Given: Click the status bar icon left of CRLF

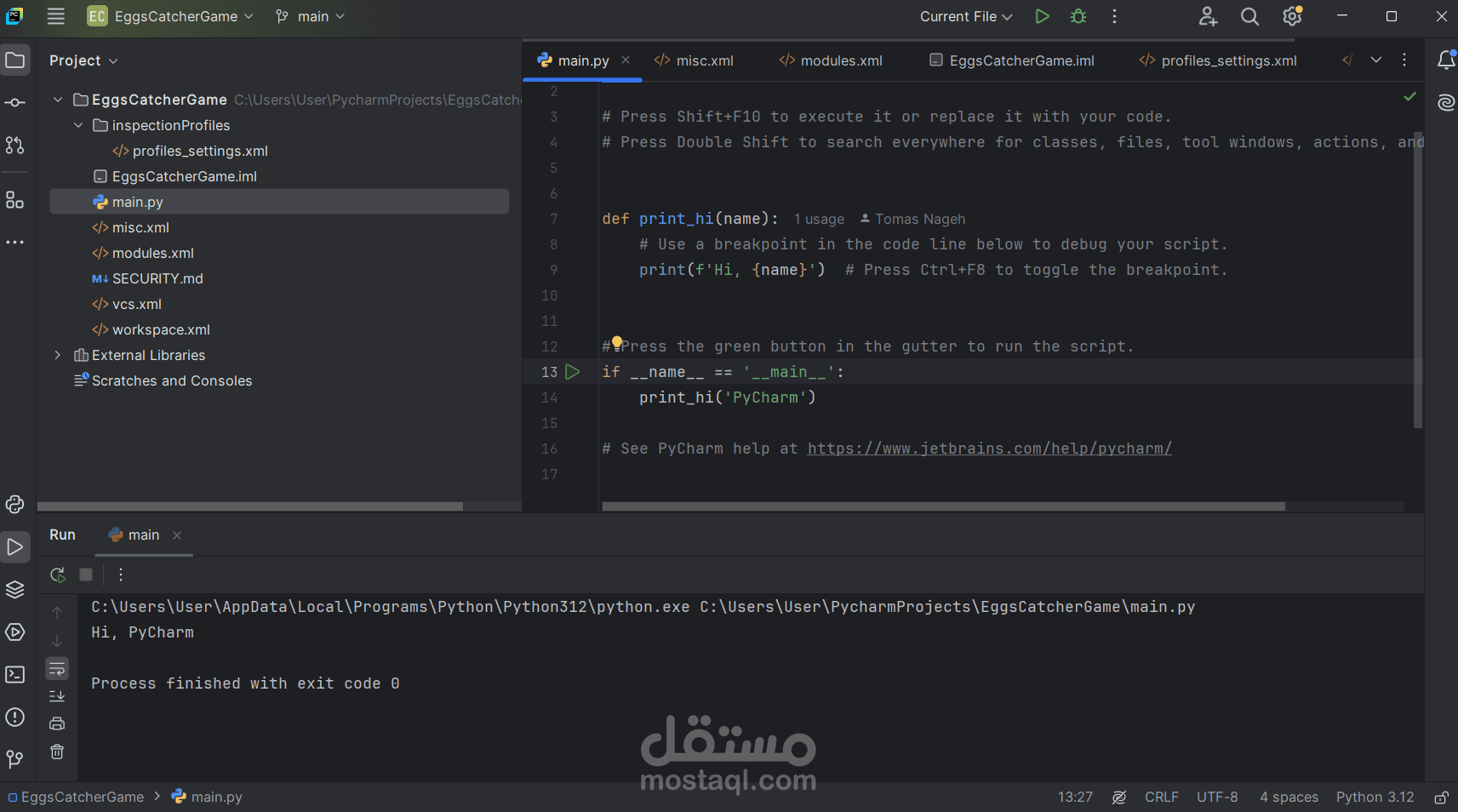Looking at the screenshot, I should 1119,798.
